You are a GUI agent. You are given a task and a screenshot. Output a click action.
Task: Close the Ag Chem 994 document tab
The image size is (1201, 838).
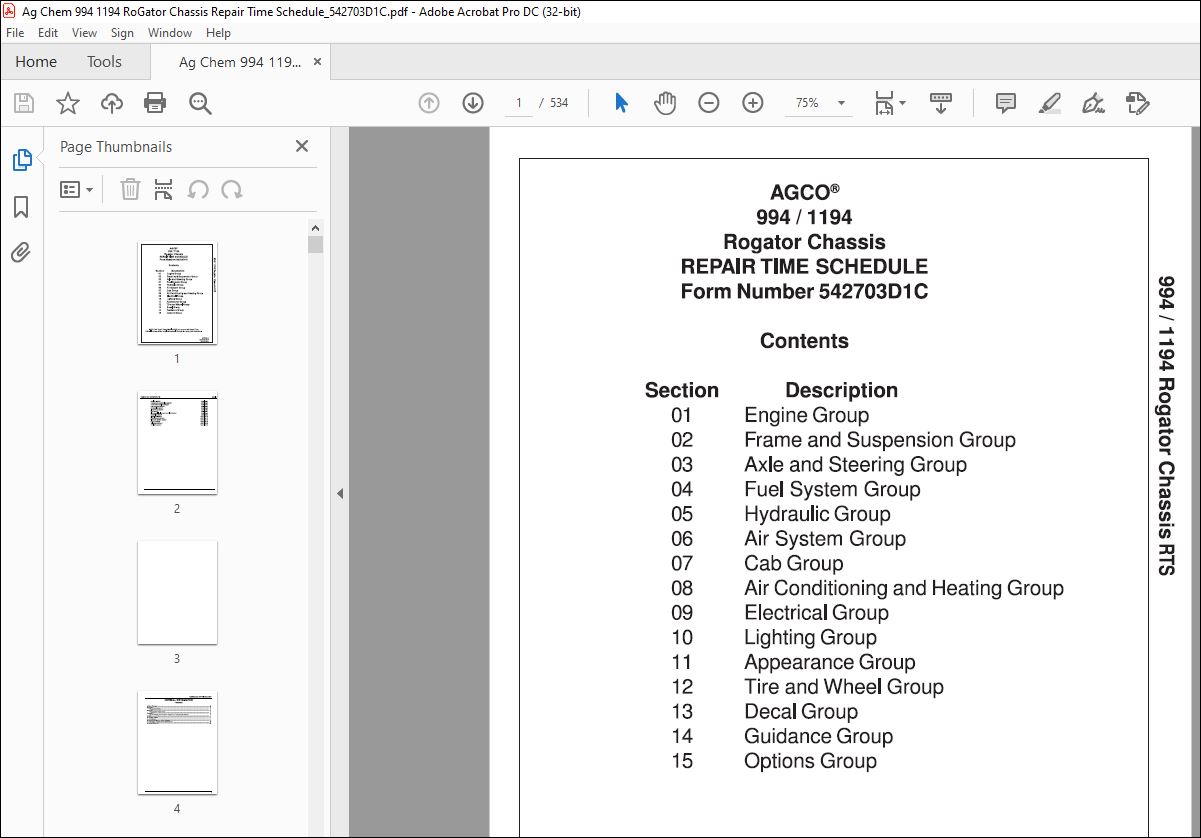click(x=318, y=62)
